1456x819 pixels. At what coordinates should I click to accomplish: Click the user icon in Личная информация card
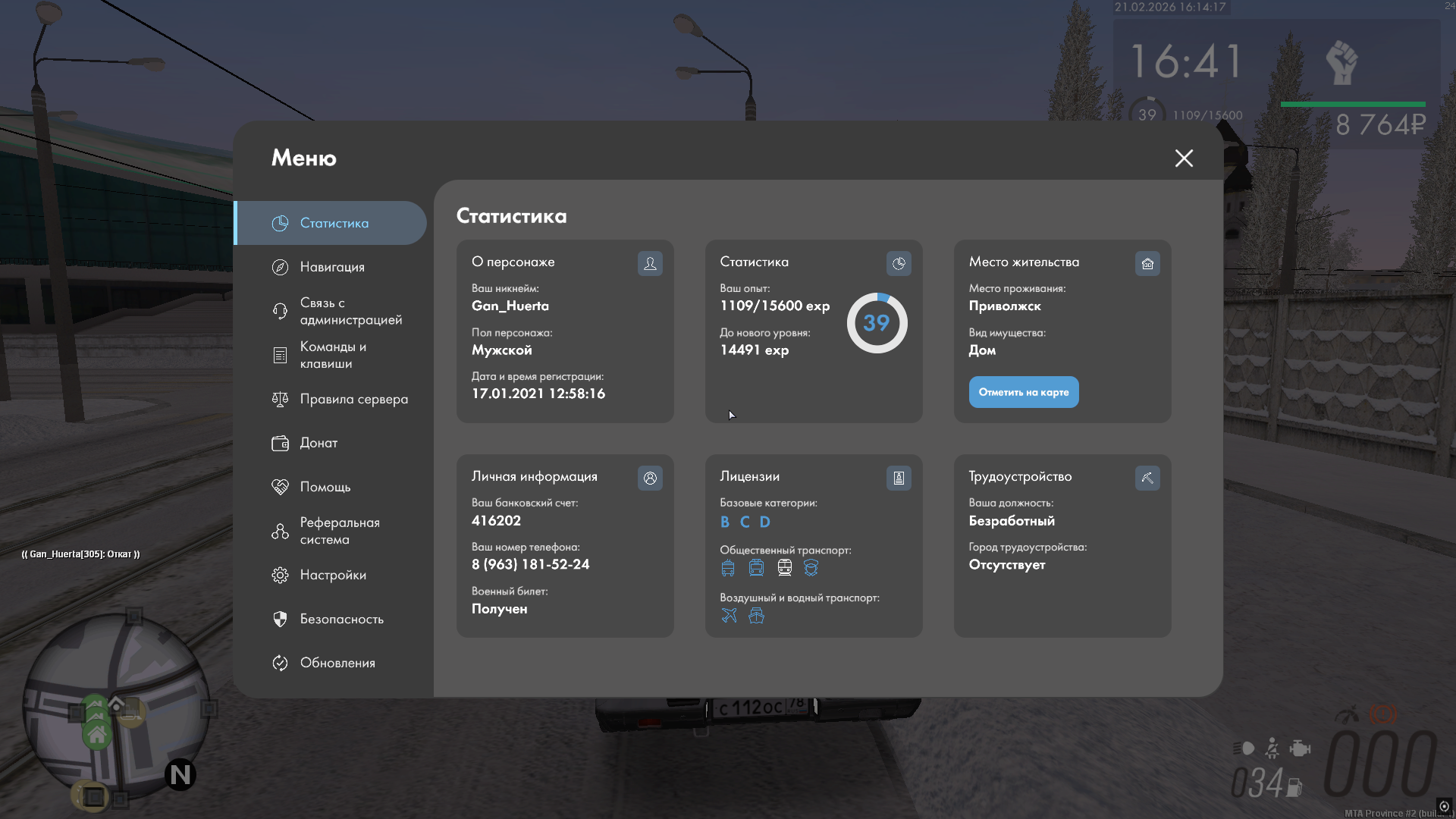coord(650,478)
